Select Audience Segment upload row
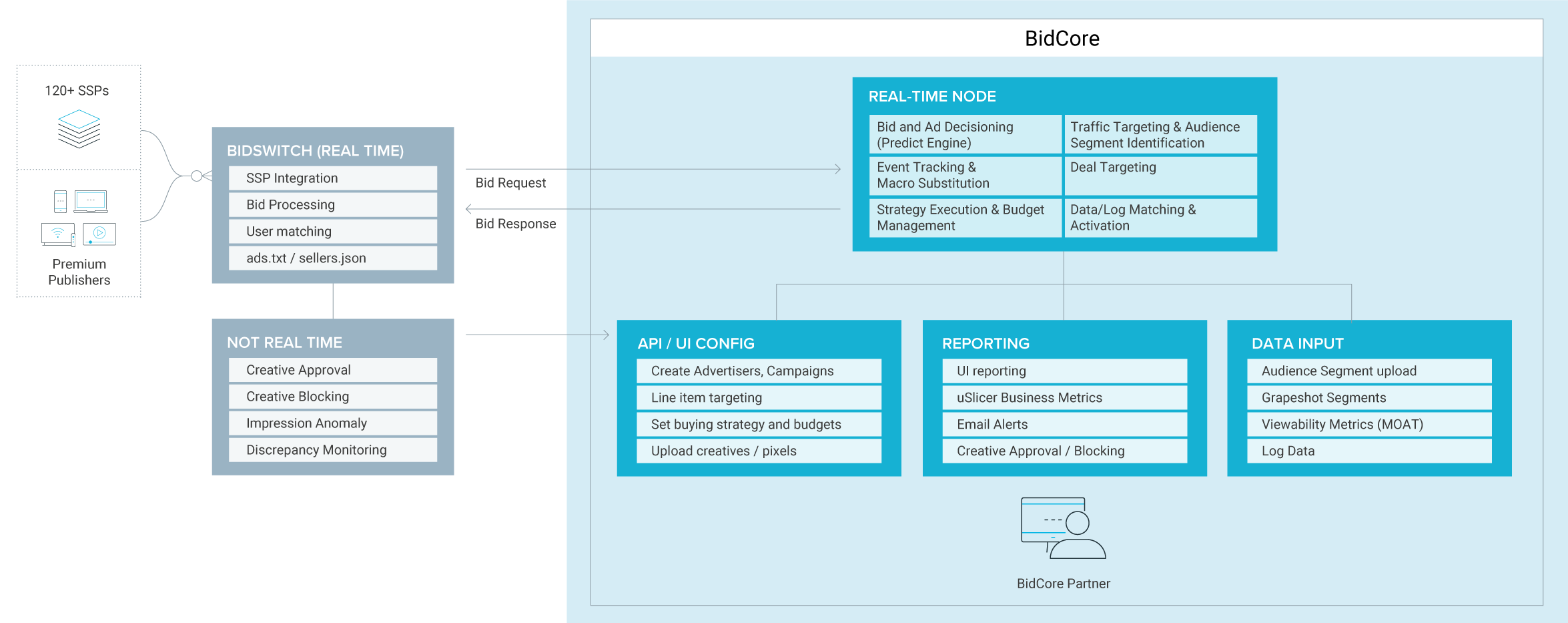Screen dimensions: 1568x623 [x=1370, y=371]
